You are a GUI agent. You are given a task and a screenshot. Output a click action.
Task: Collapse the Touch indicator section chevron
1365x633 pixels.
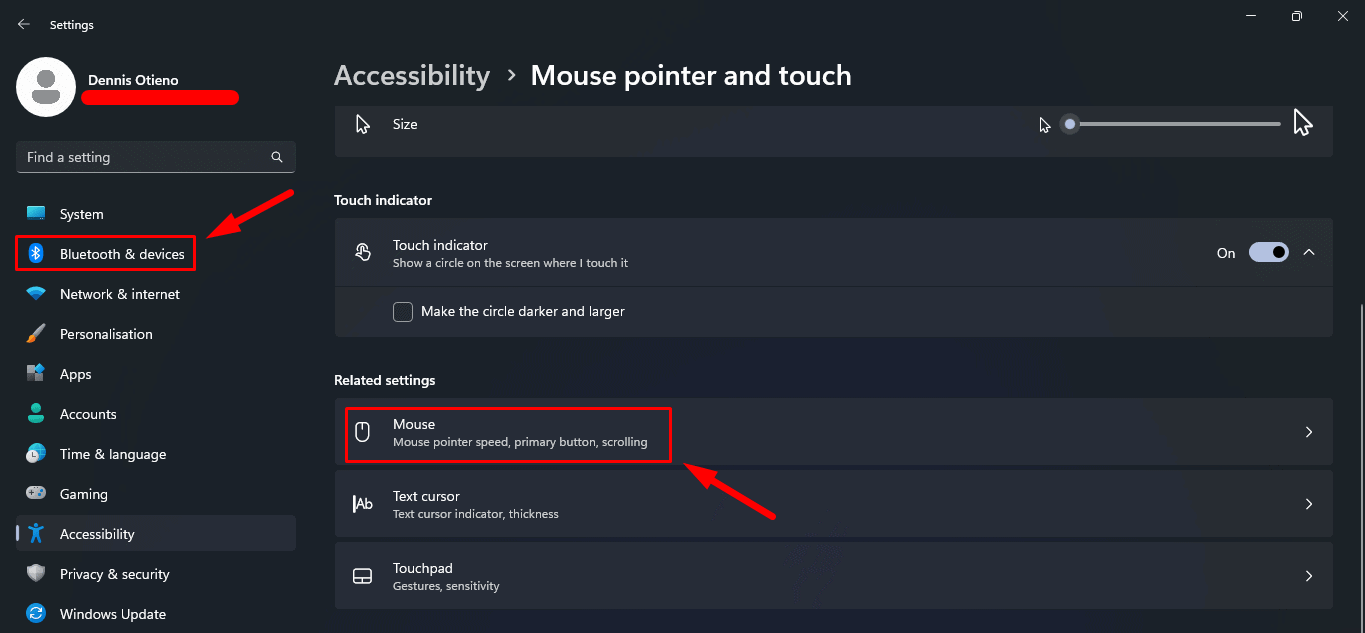click(1309, 252)
